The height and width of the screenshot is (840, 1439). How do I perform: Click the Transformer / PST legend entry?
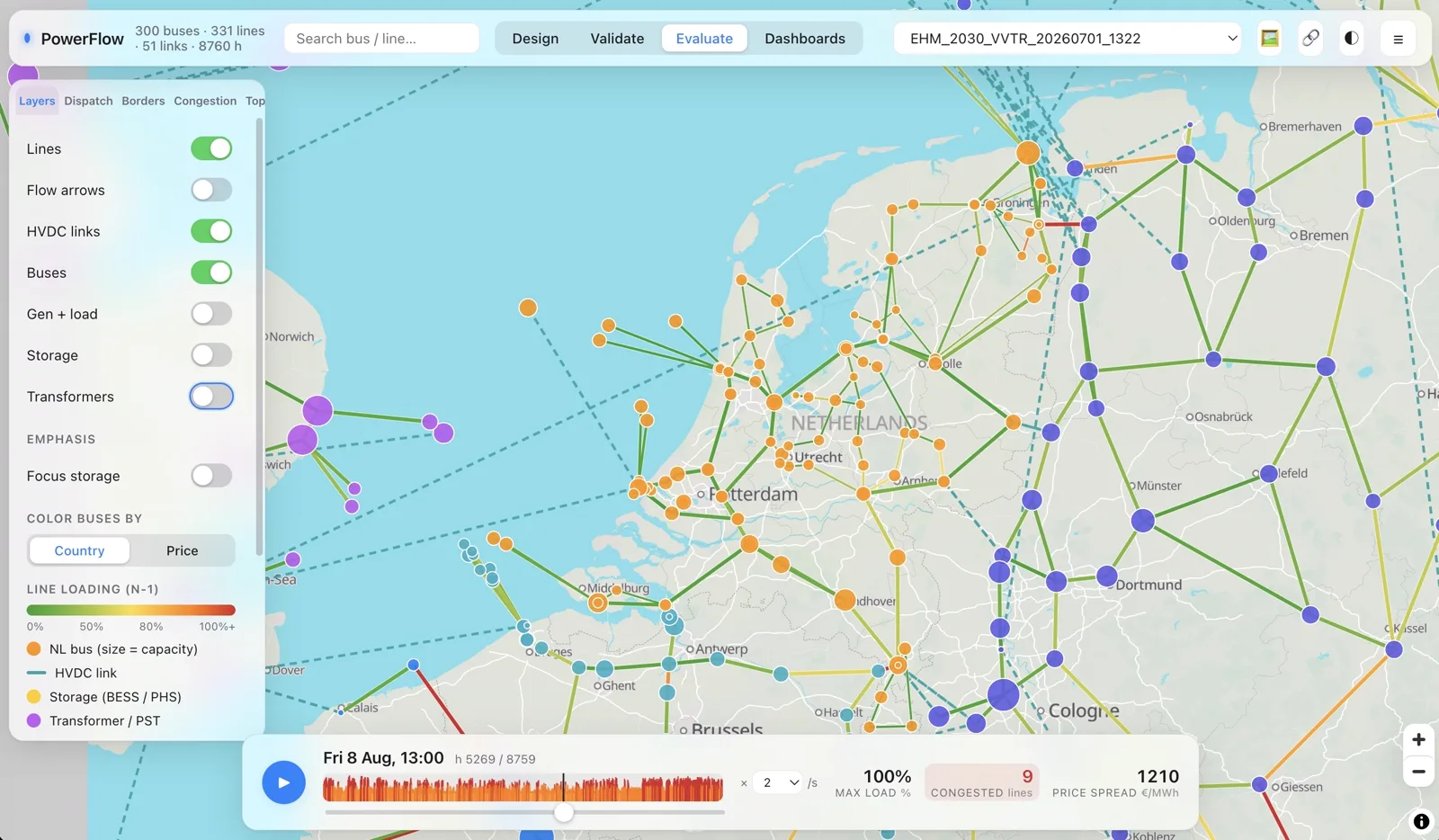(94, 720)
